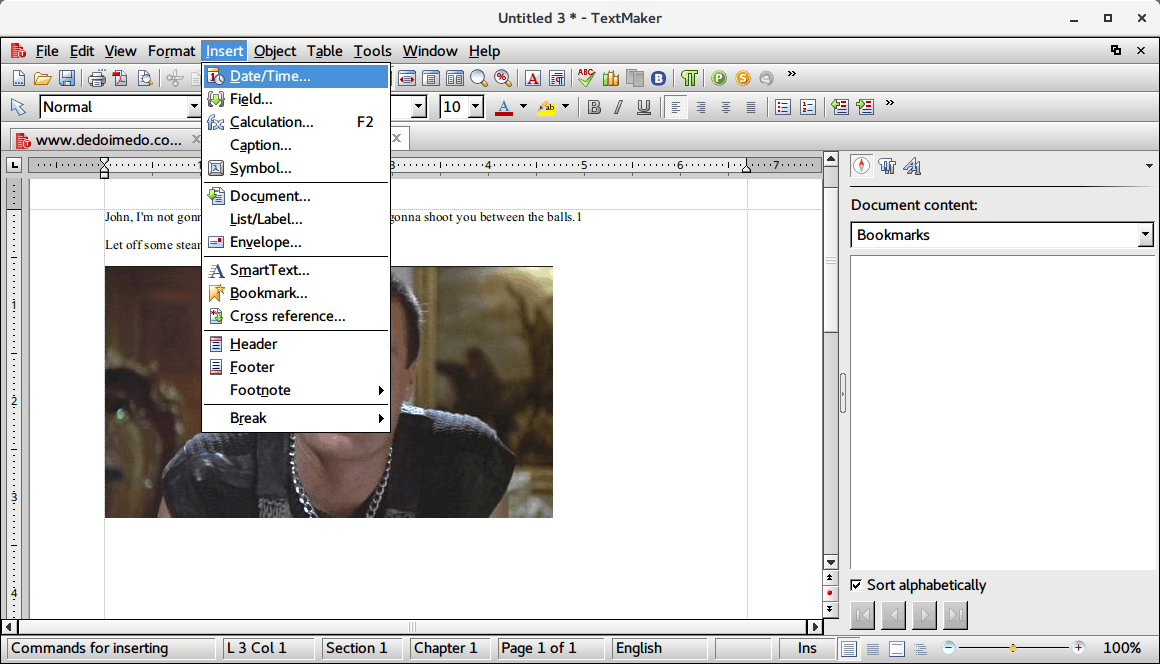Viewport: 1160px width, 664px height.
Task: Apply bulleted list formatting
Action: click(783, 107)
